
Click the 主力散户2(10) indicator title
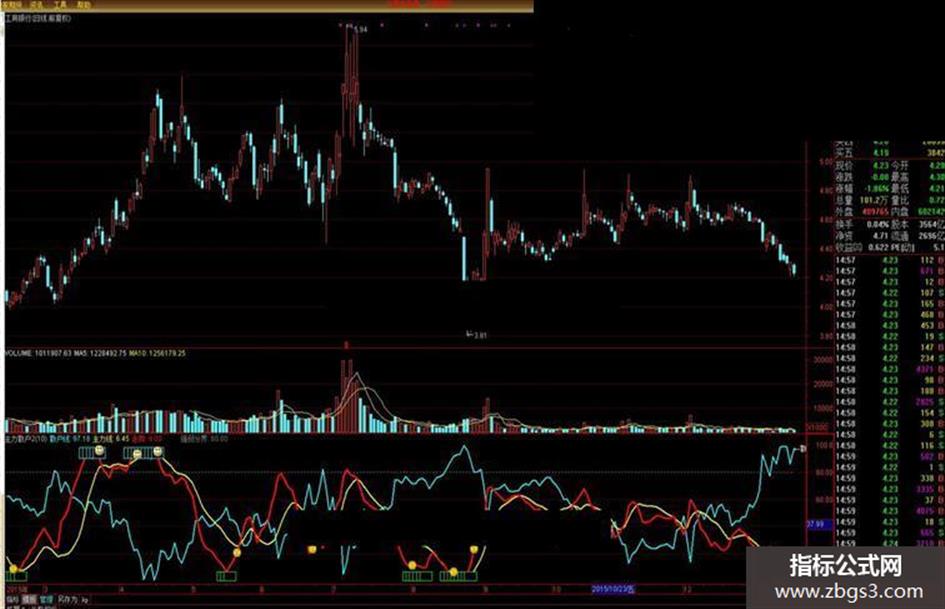[27, 439]
